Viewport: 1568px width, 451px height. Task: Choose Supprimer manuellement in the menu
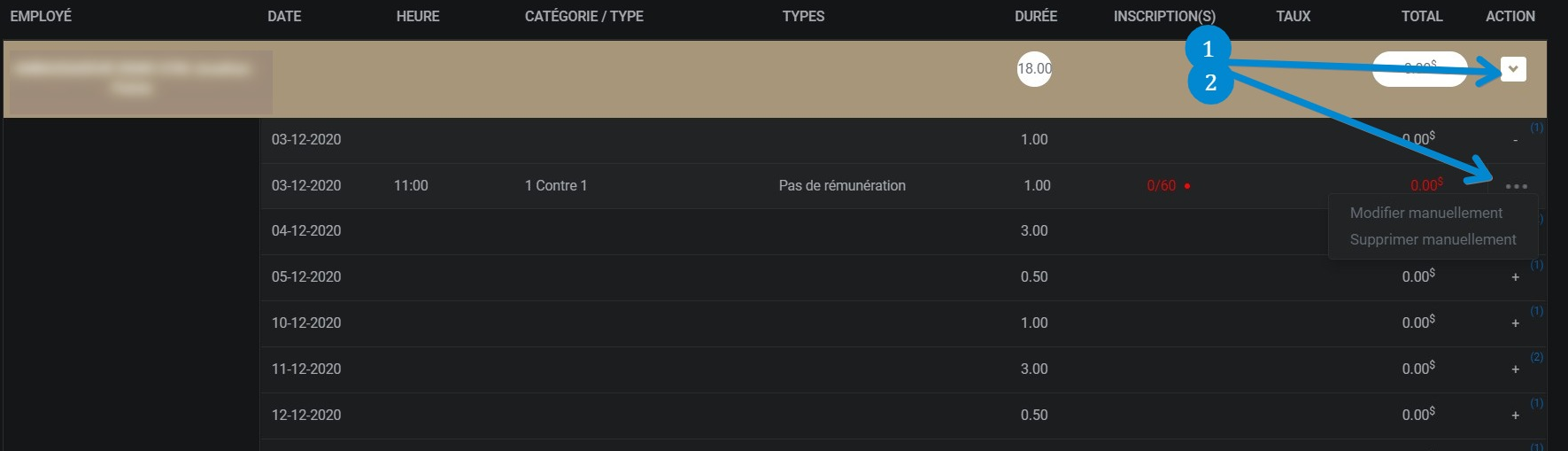[1433, 239]
